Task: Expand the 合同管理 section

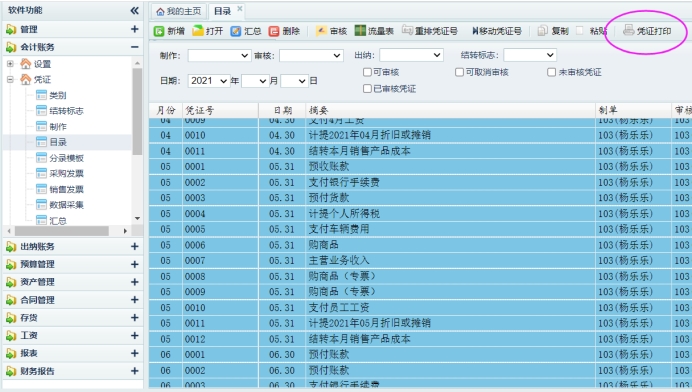Action: click(x=135, y=300)
